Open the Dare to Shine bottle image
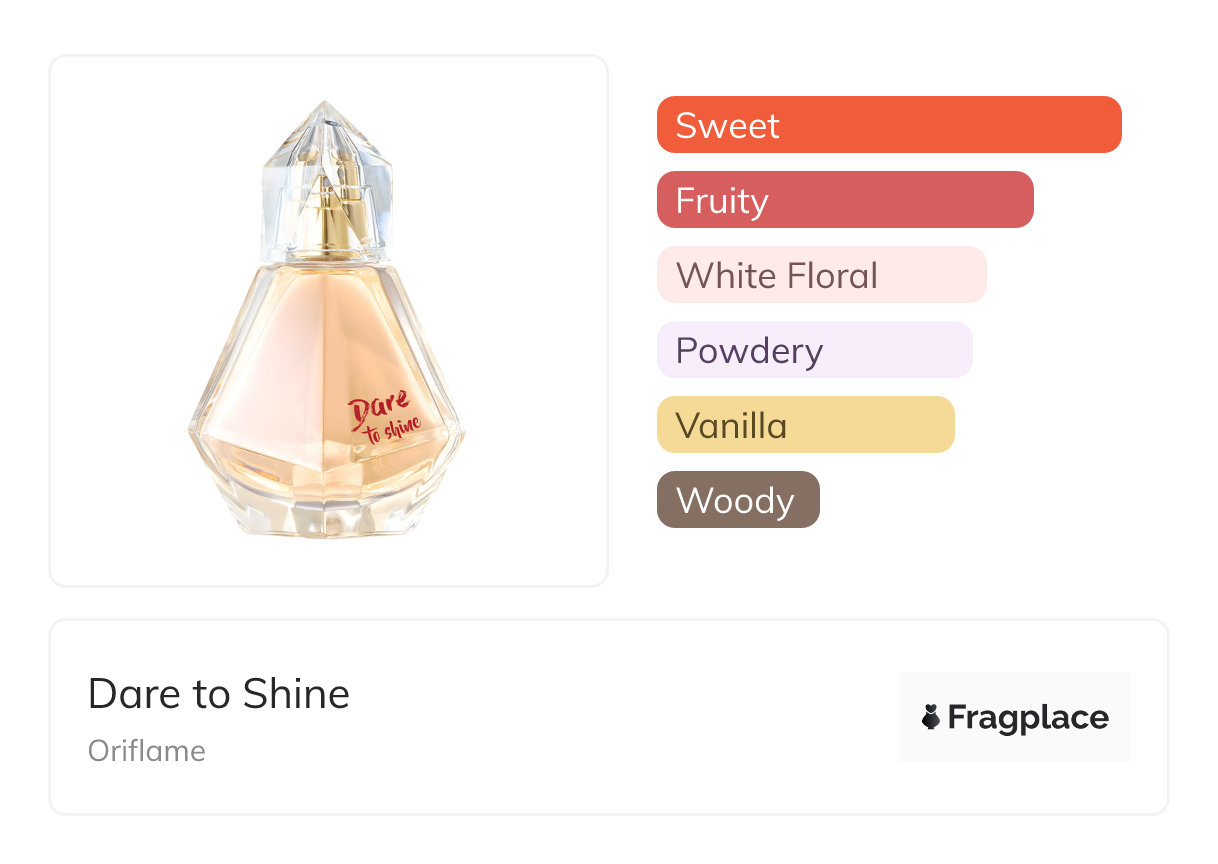The image size is (1218, 864). click(x=327, y=319)
